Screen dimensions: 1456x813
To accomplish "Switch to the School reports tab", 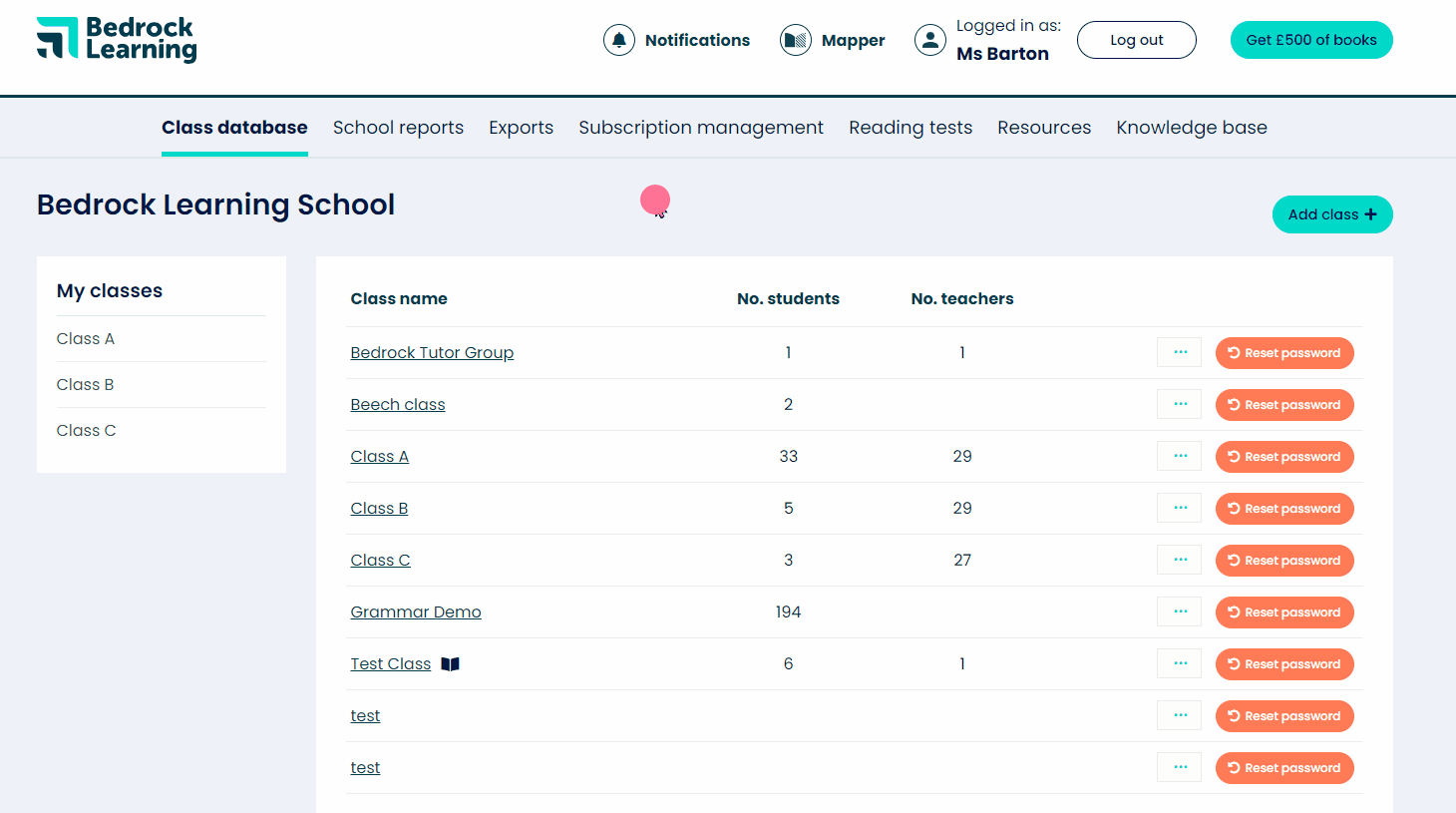I will tap(398, 127).
